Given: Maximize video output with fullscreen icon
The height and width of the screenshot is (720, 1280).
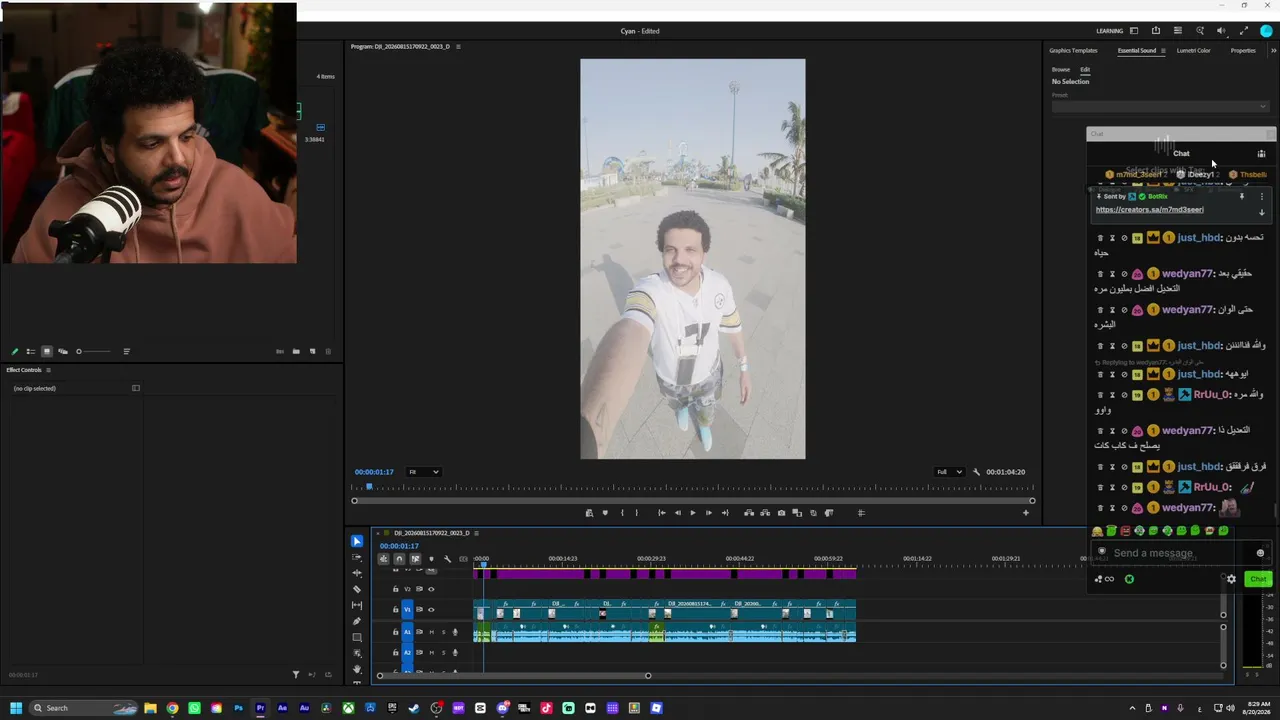Looking at the screenshot, I should click(1242, 31).
